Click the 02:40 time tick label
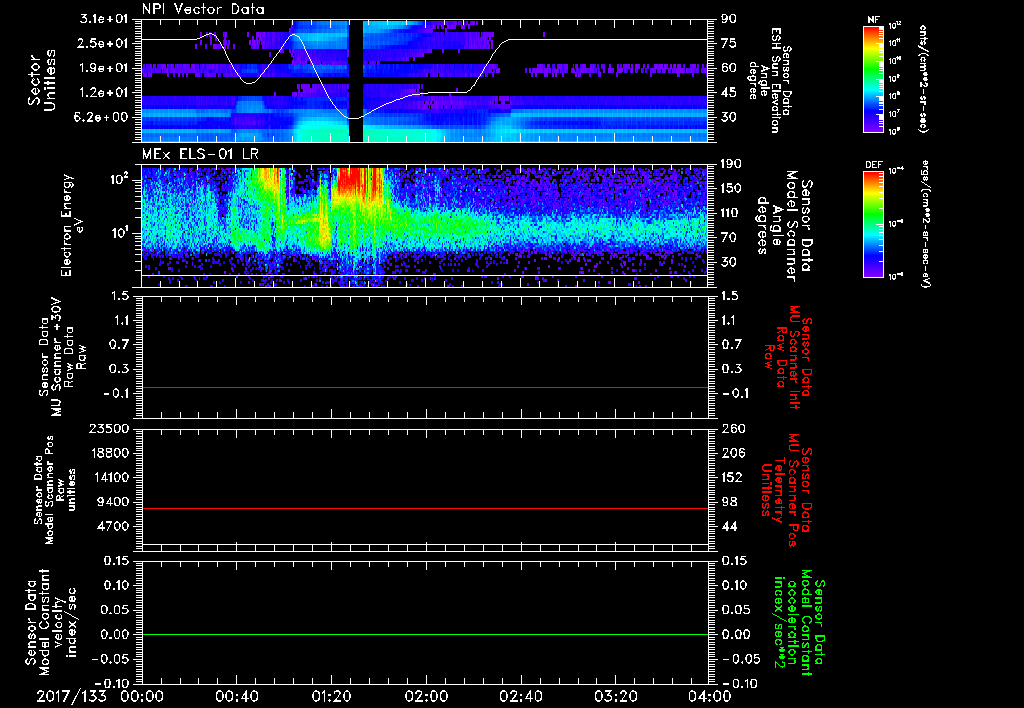The height and width of the screenshot is (708, 1024). point(520,696)
